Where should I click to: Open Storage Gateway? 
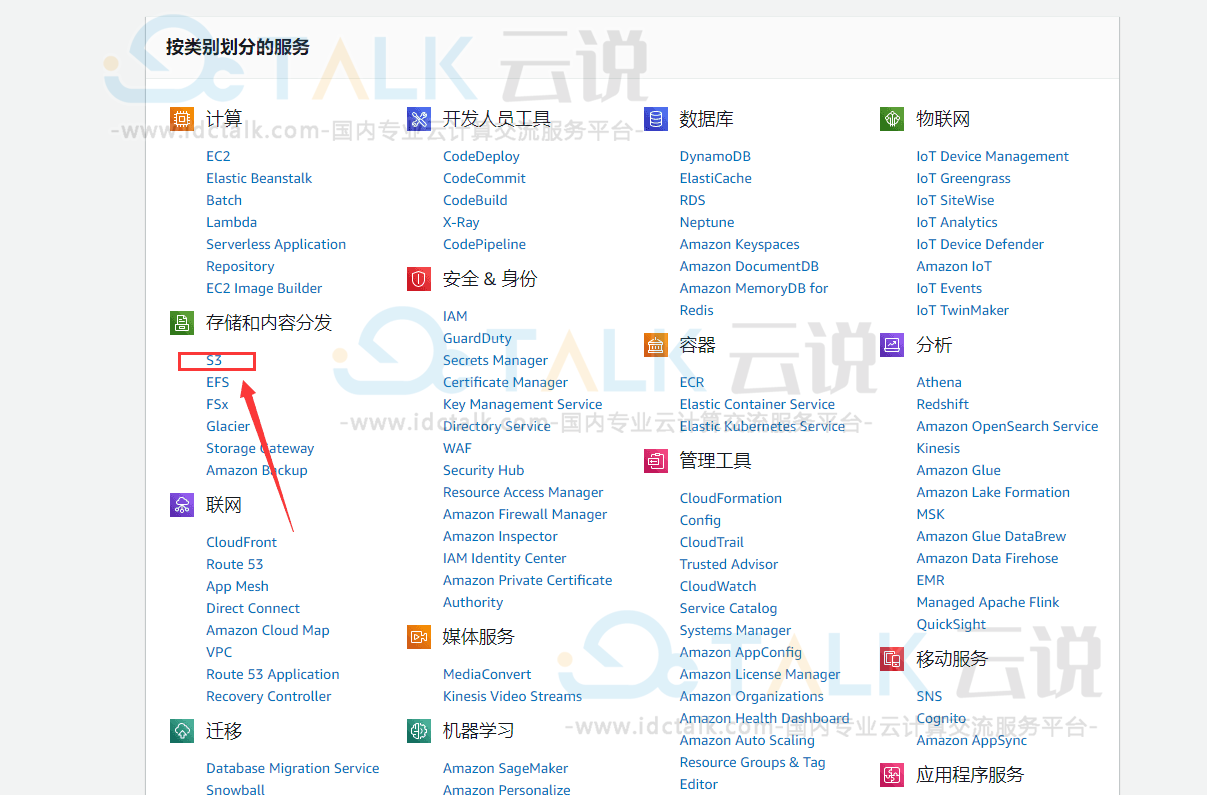(260, 448)
